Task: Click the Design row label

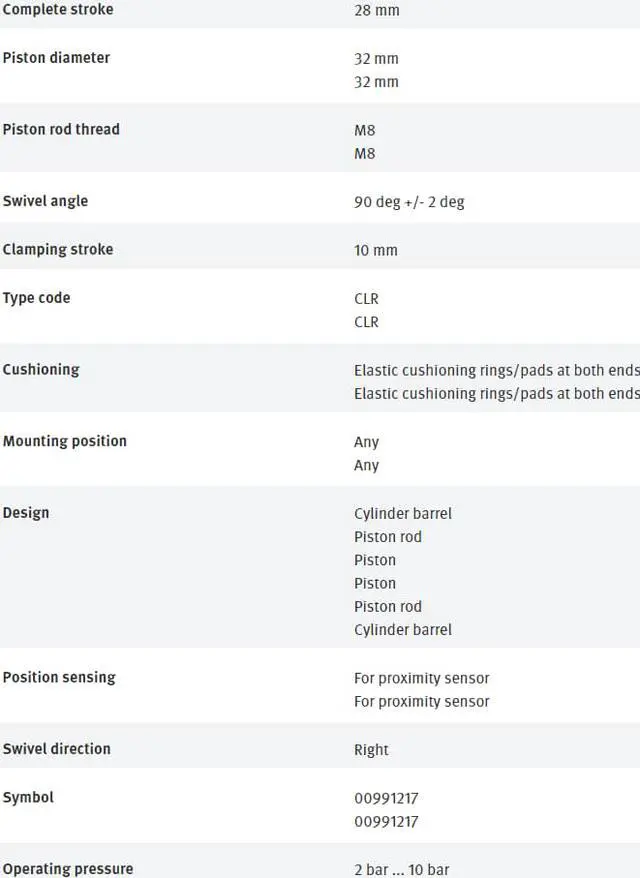Action: 26,513
